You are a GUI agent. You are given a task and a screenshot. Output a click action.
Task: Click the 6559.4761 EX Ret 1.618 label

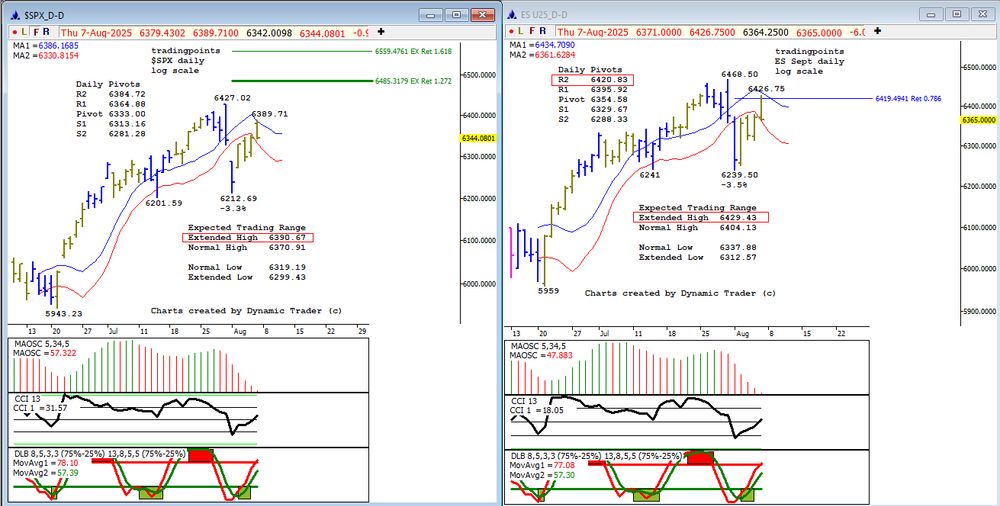pyautogui.click(x=414, y=51)
